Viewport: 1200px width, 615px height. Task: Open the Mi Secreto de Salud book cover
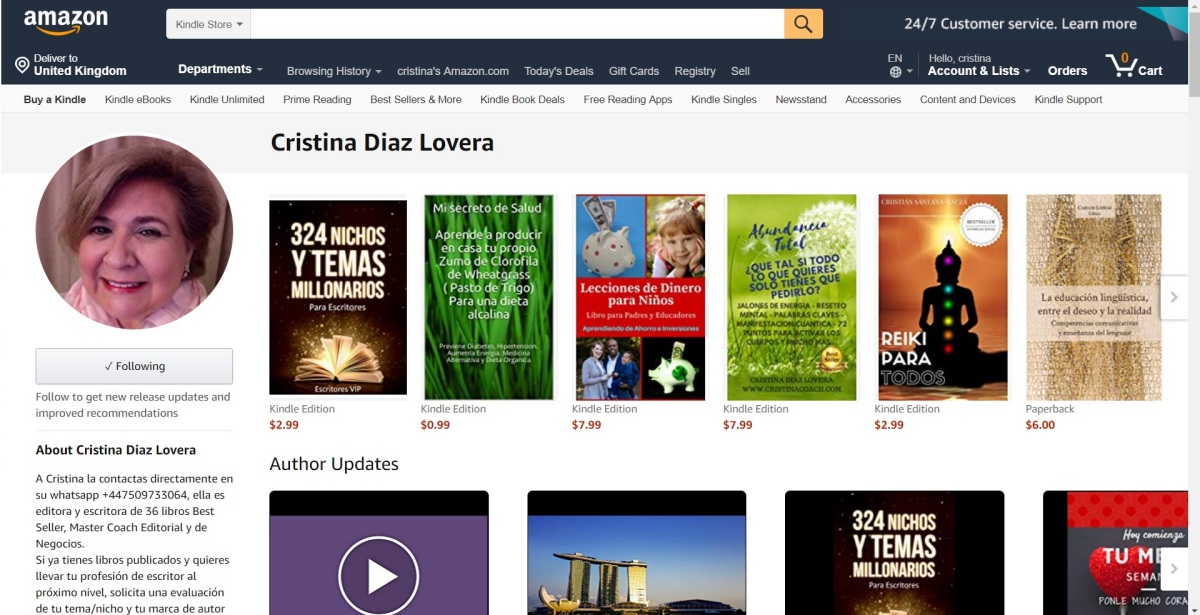(489, 297)
